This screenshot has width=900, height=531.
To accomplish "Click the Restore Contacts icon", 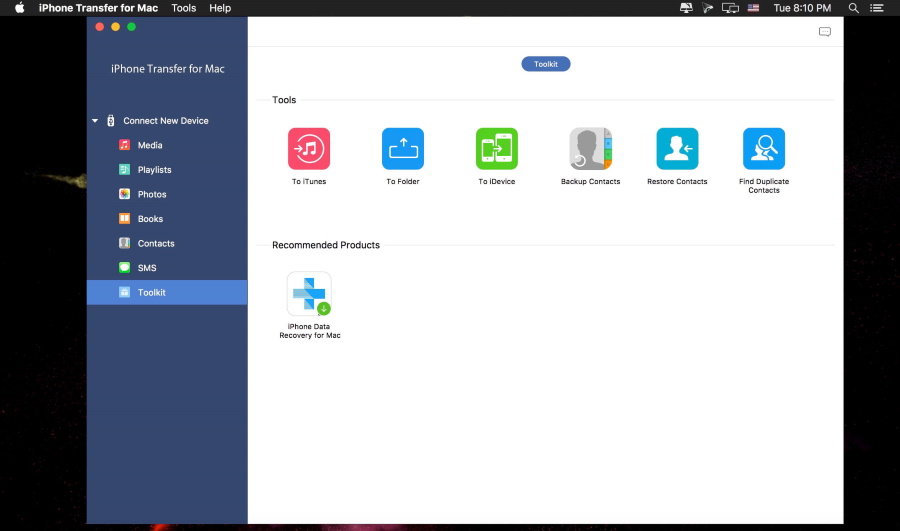I will coord(677,149).
